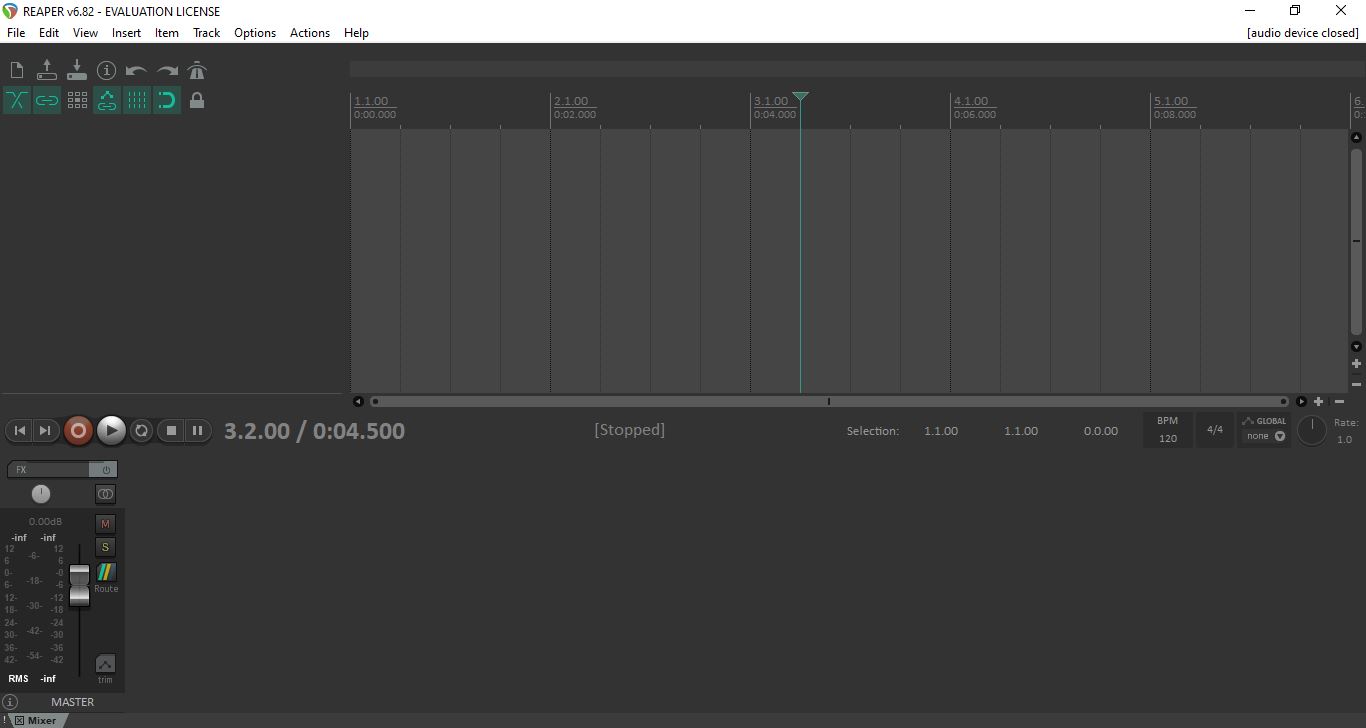Screen dimensions: 1366x728
Task: Redo action with right curved arrow
Action: coord(167,70)
